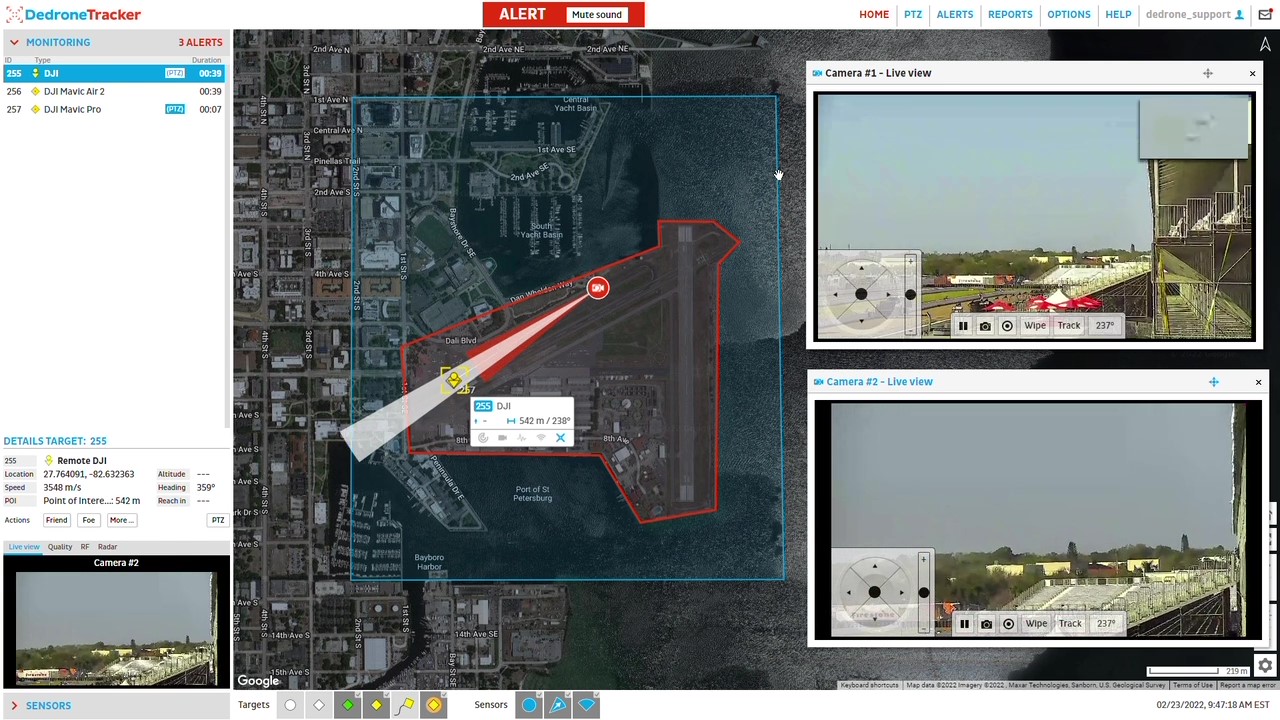The image size is (1280, 720).
Task: Select alert 255 DJI row
Action: click(x=112, y=73)
